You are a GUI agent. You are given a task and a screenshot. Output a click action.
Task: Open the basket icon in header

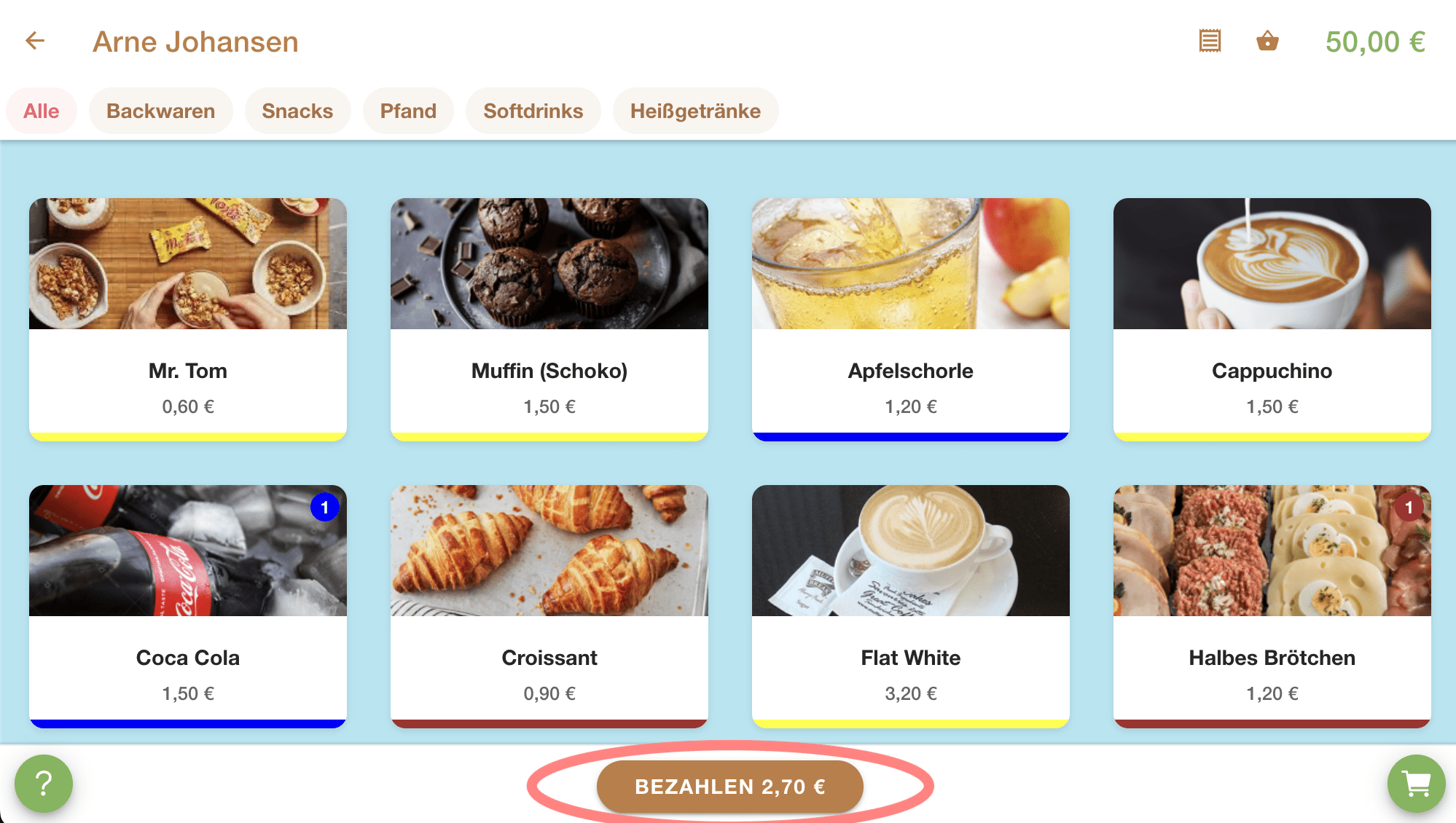click(x=1267, y=41)
